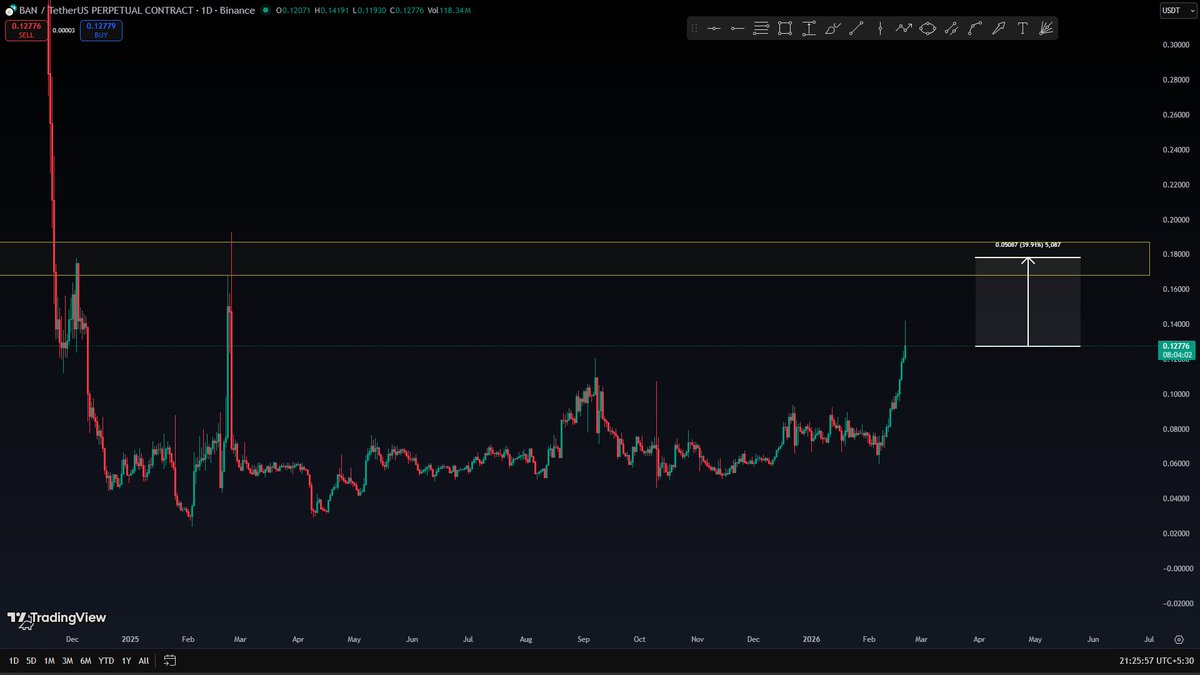Select the Path arrow tool

pos(904,28)
